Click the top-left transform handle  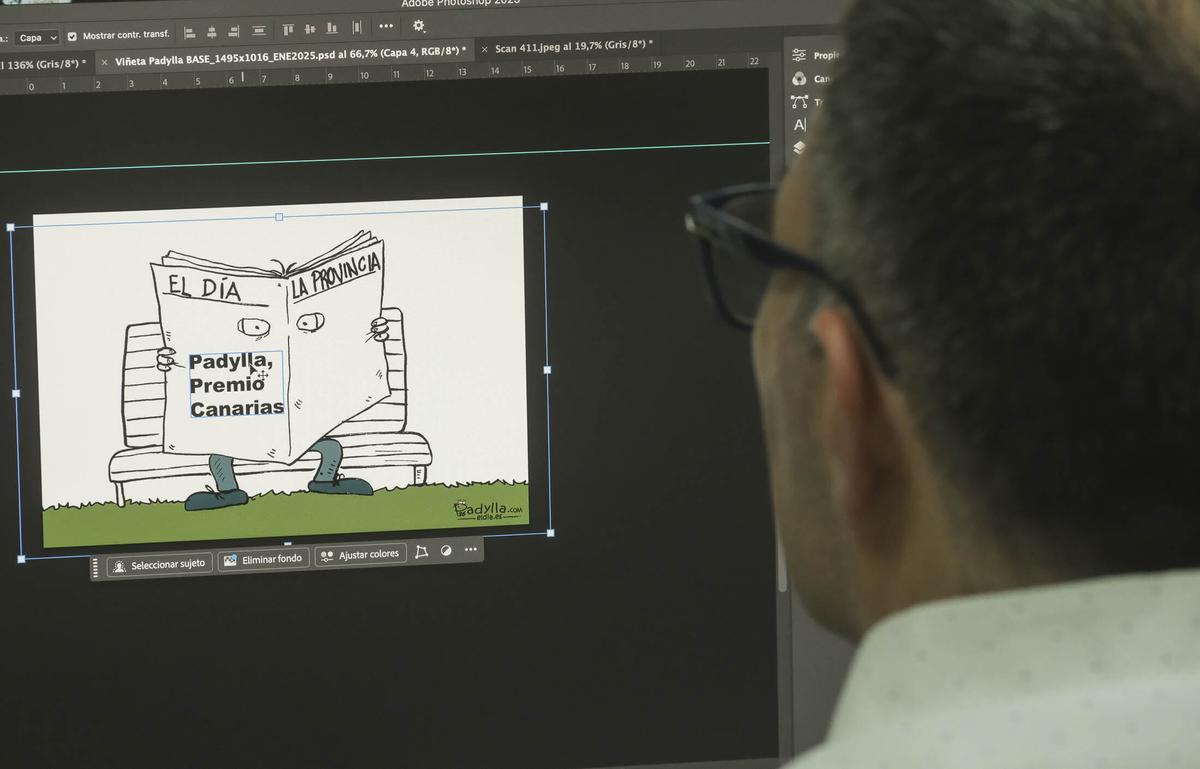coord(10,228)
